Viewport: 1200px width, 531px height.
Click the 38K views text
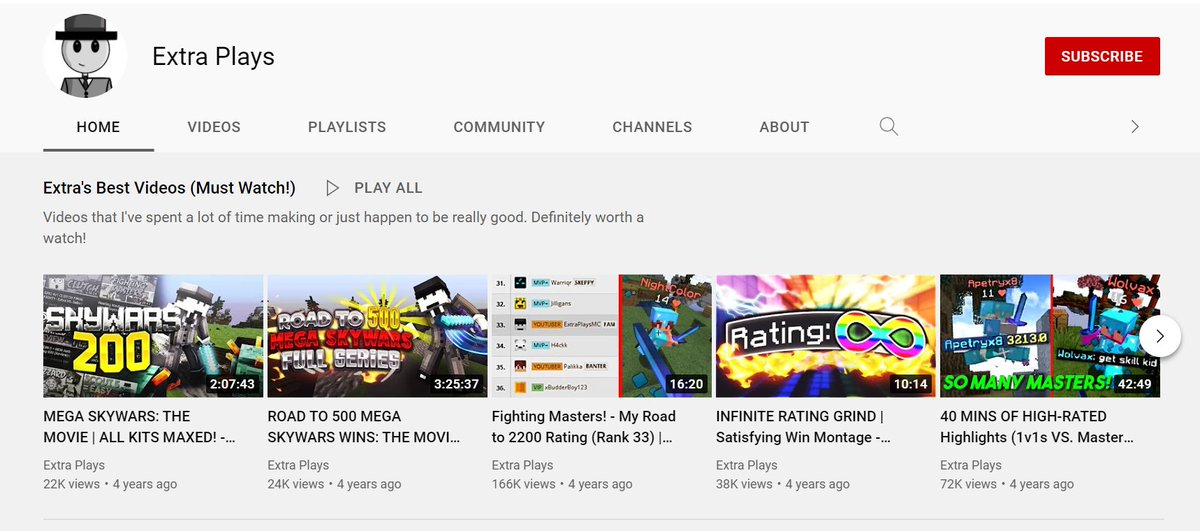point(744,484)
